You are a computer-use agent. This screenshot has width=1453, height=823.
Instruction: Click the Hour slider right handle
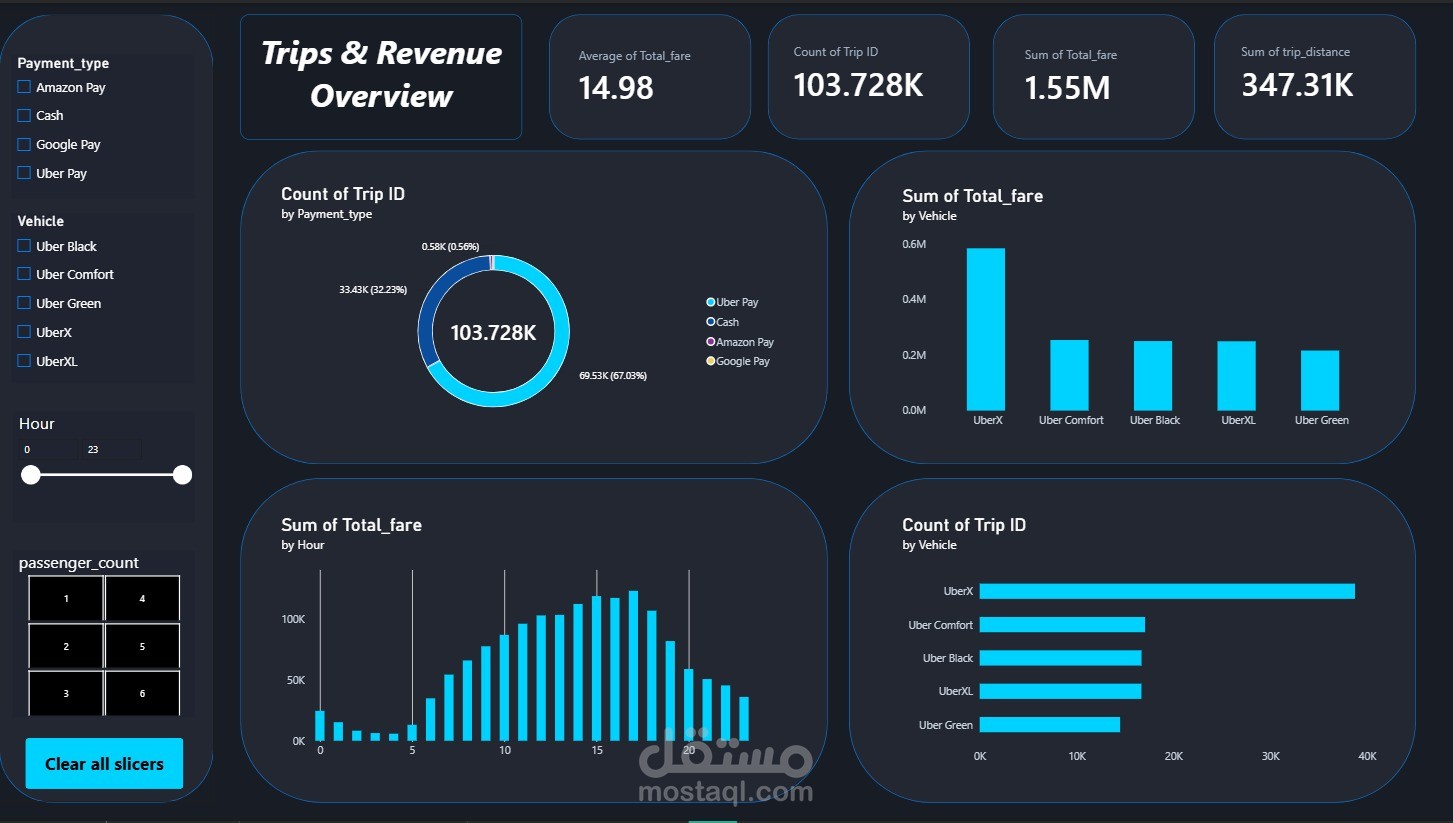(182, 475)
